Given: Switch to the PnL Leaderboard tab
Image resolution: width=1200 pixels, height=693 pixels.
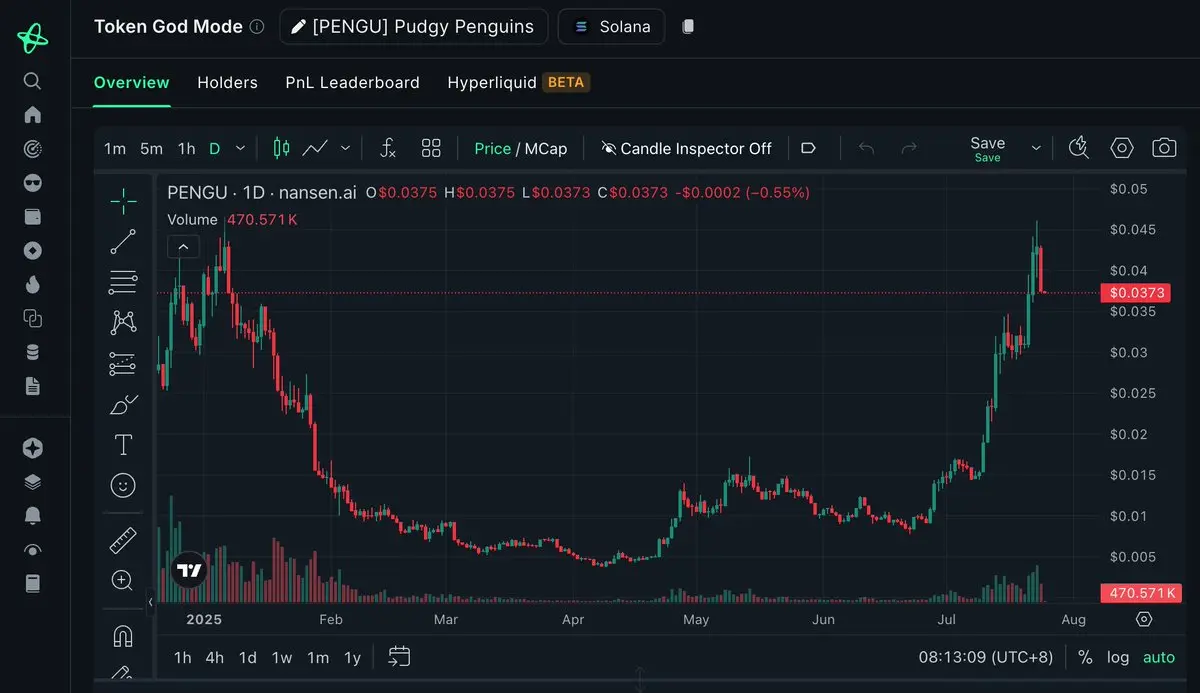Looking at the screenshot, I should 352,83.
